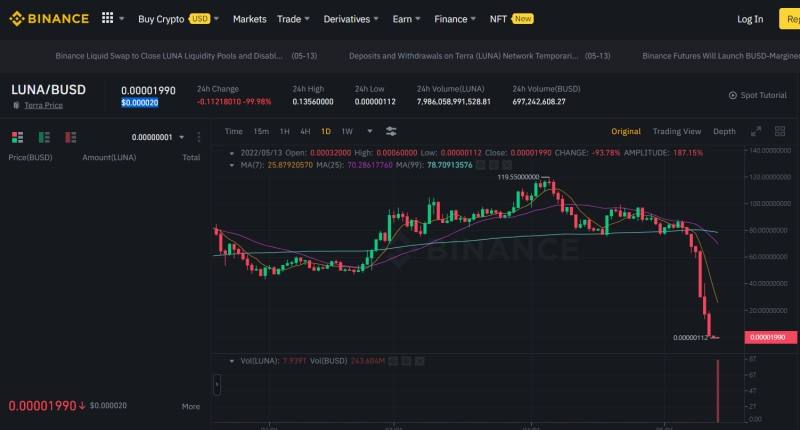800x430 pixels.
Task: Select the combined order book view icon
Action: [17, 137]
